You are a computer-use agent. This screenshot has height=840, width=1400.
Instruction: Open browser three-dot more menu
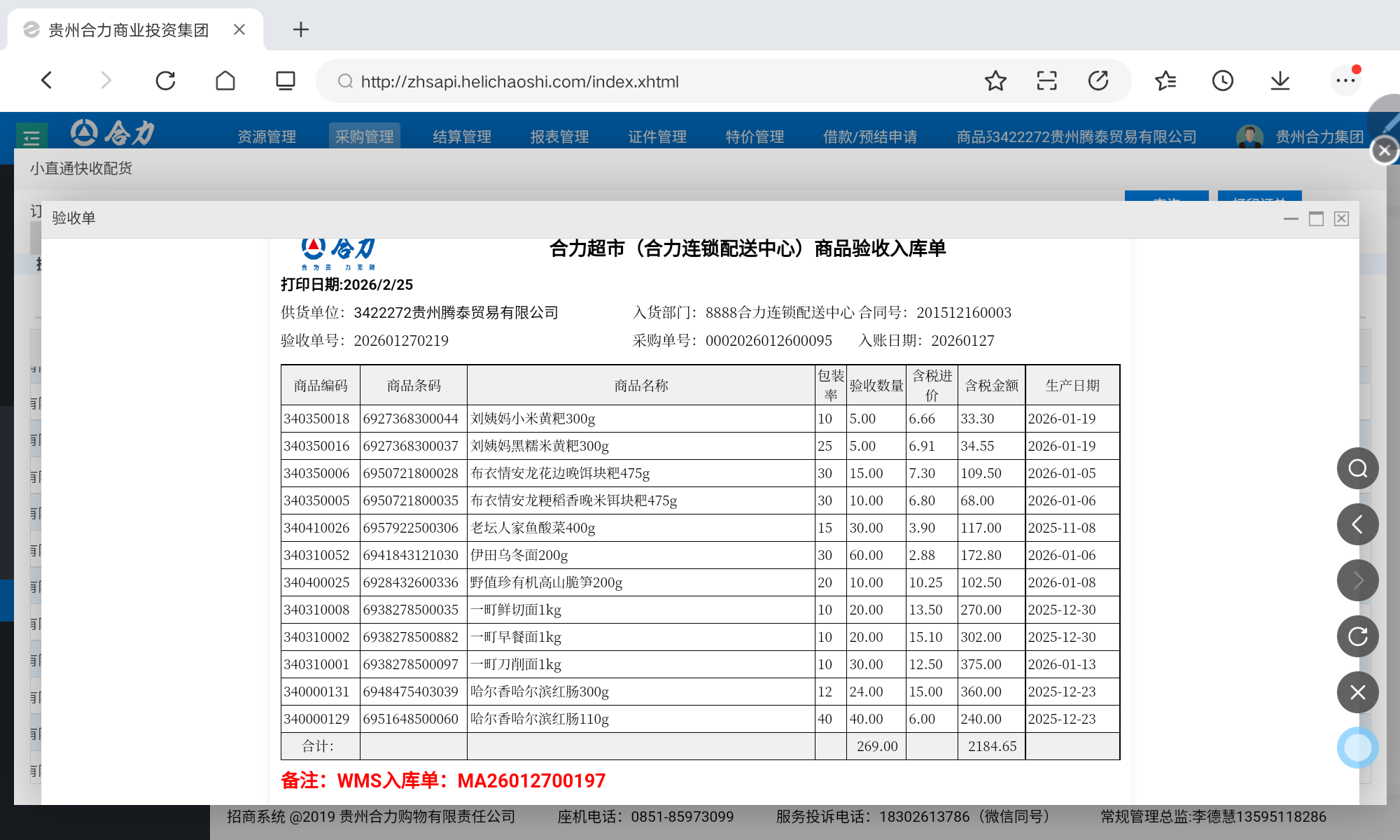click(1345, 81)
